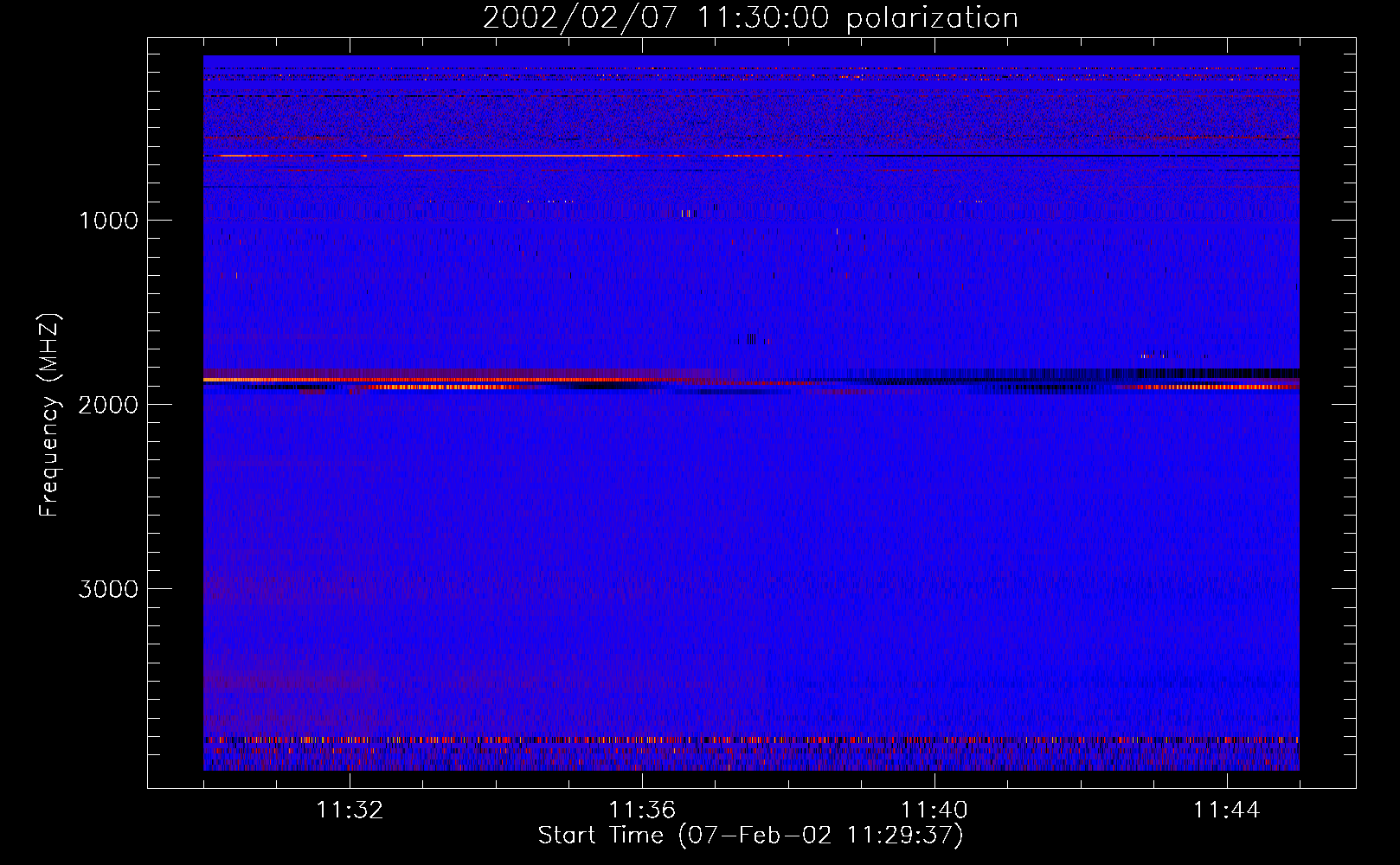This screenshot has height=865, width=1400.
Task: Select the 'Start Time (07-Feb-02 11:29:37)' axis label
Action: [750, 836]
